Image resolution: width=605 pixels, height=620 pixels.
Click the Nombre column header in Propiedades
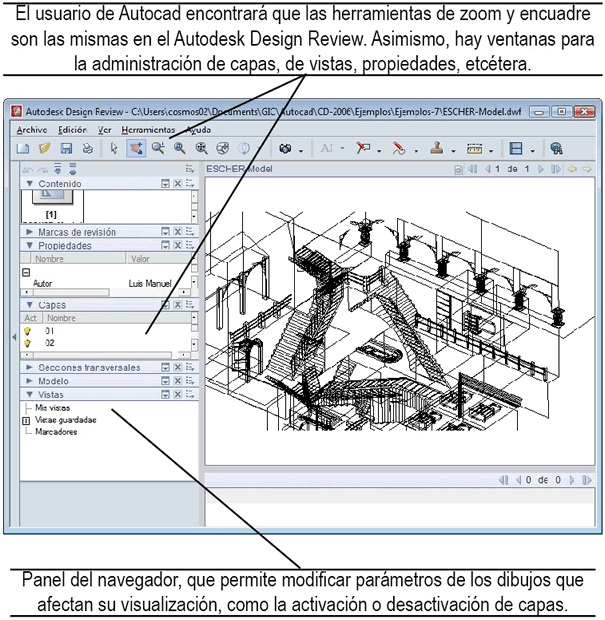point(78,259)
